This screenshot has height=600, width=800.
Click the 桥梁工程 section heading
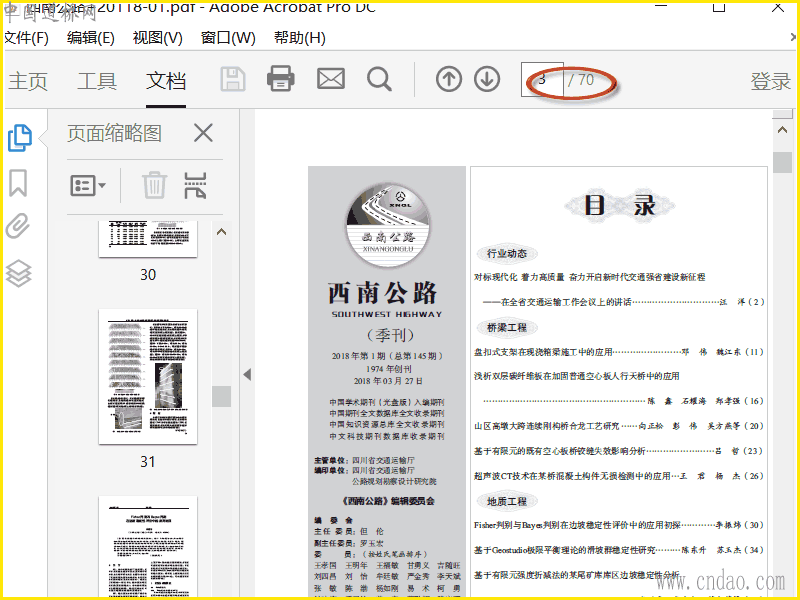tap(507, 328)
